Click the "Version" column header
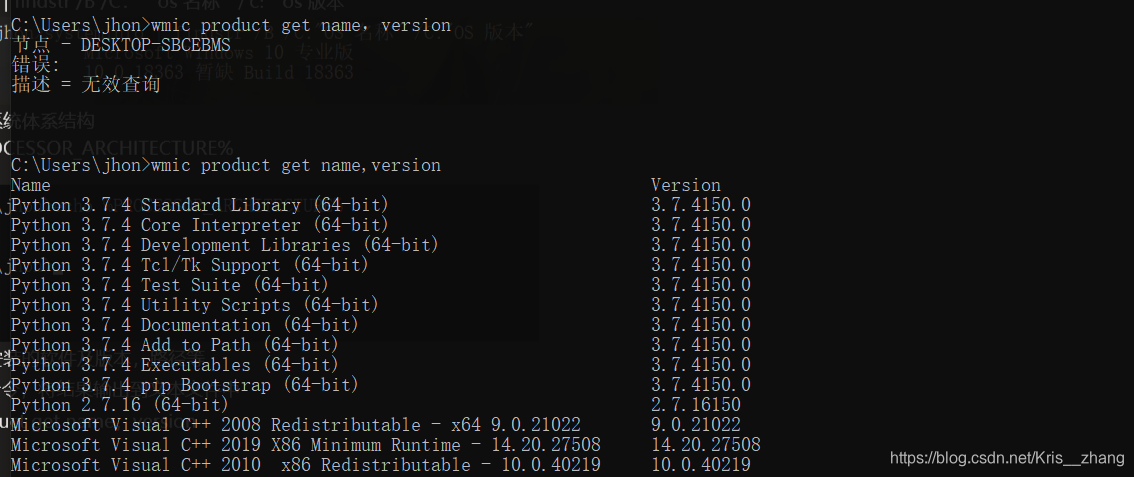 pyautogui.click(x=686, y=186)
